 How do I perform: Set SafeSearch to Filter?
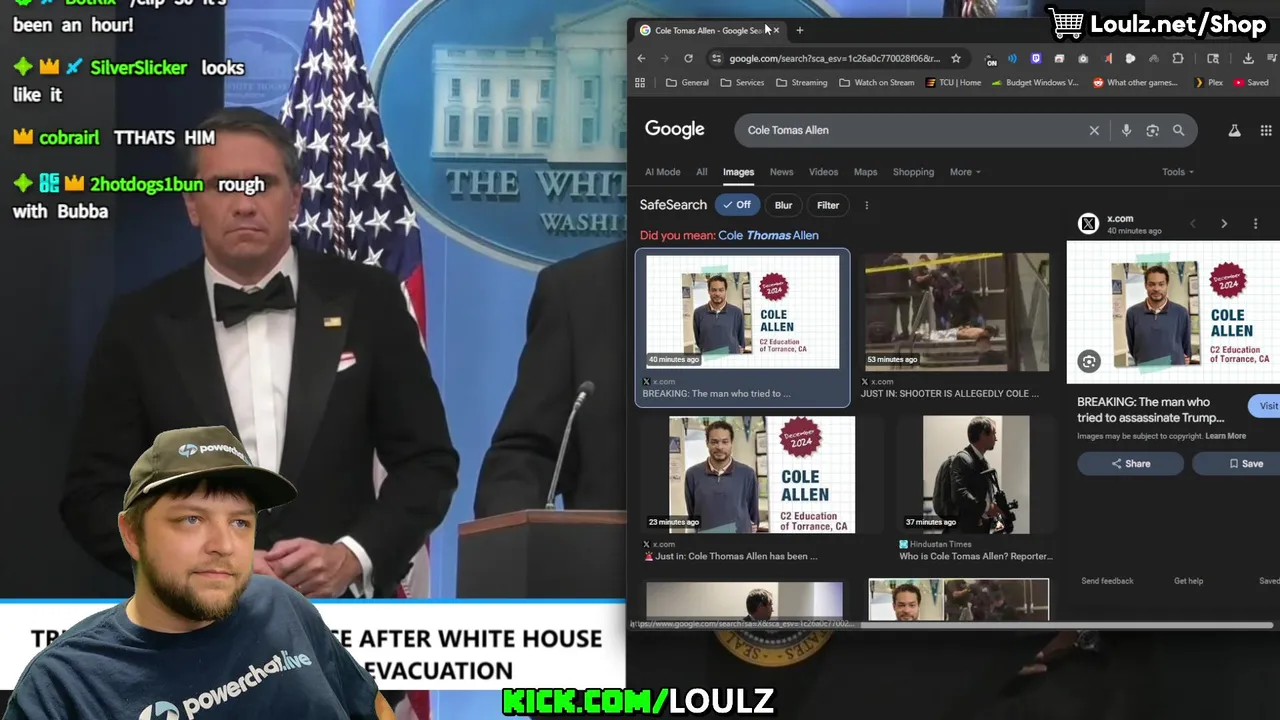point(828,205)
